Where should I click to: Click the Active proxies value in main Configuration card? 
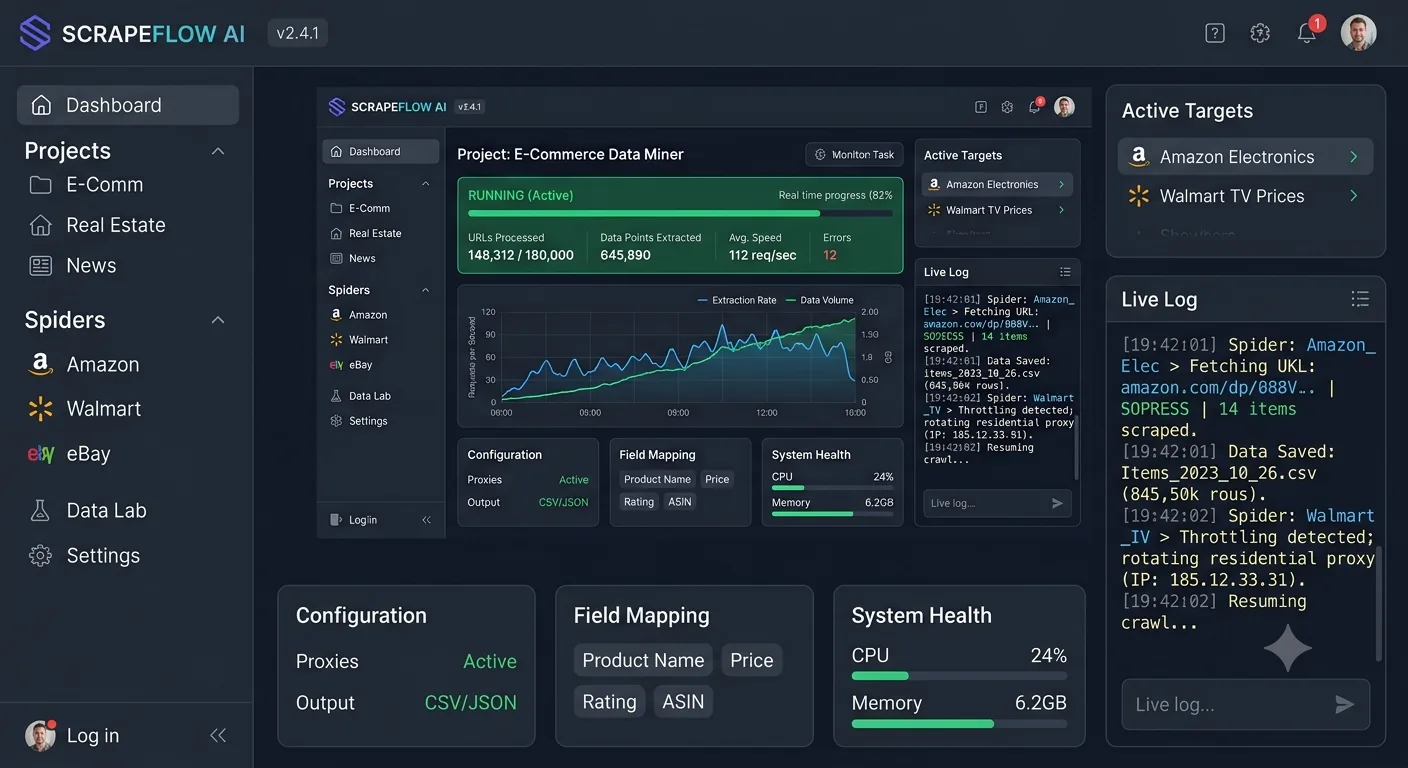490,661
